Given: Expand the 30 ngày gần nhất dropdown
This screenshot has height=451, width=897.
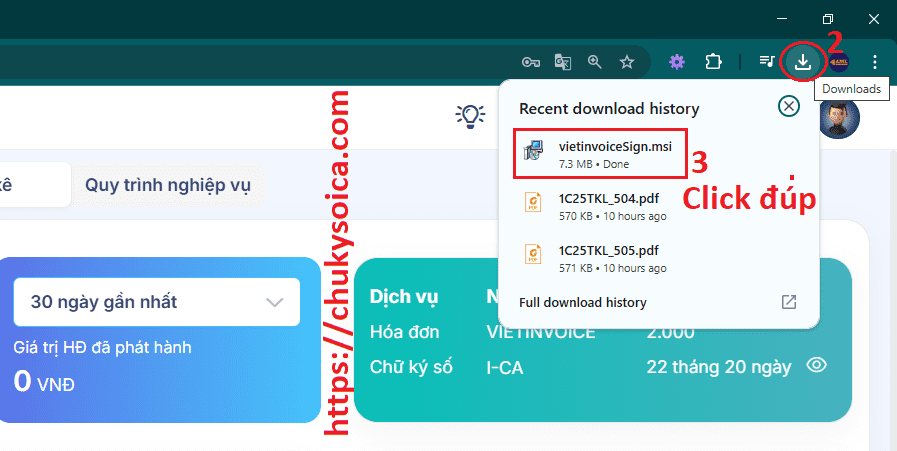Looking at the screenshot, I should click(x=157, y=302).
